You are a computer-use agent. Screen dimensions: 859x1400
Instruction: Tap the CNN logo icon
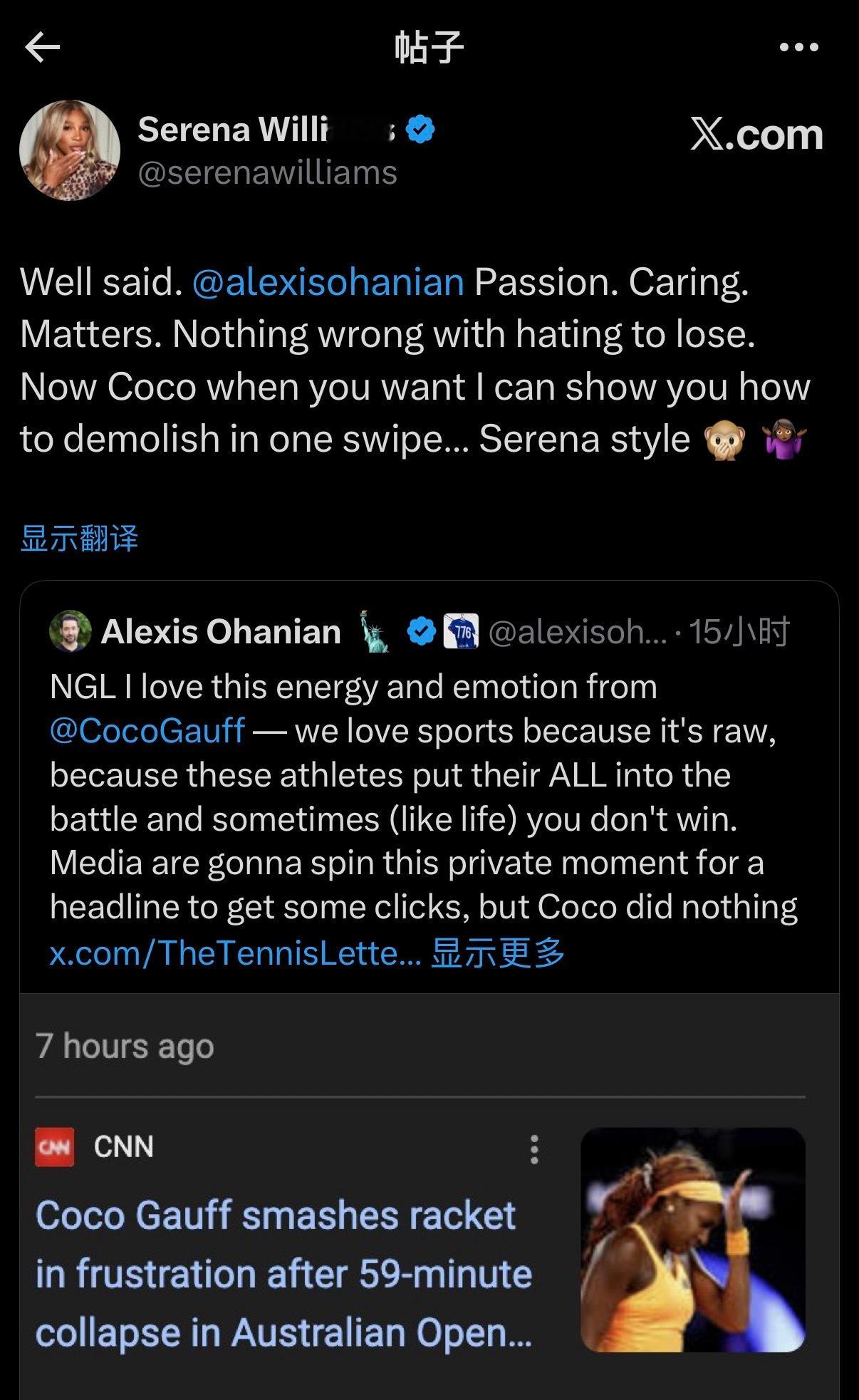(x=55, y=1147)
